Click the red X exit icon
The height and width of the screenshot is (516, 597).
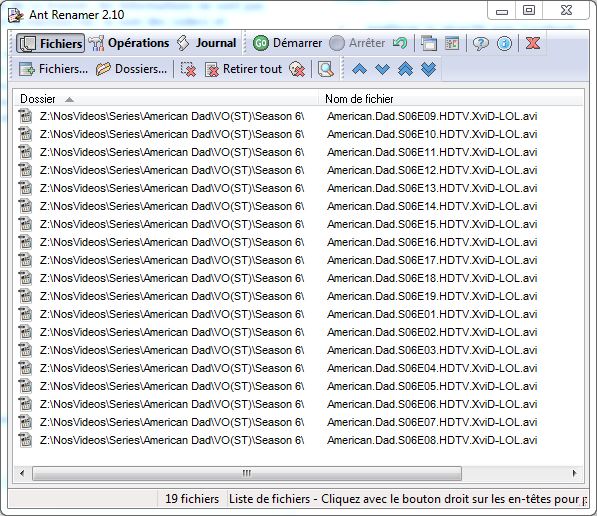[x=533, y=43]
